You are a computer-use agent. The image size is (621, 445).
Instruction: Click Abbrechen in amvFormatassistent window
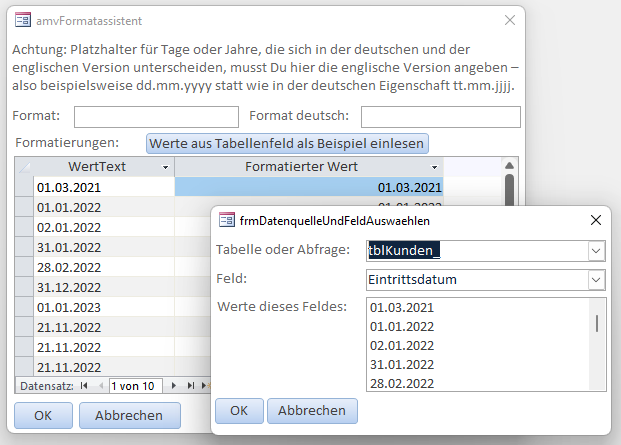[130, 416]
